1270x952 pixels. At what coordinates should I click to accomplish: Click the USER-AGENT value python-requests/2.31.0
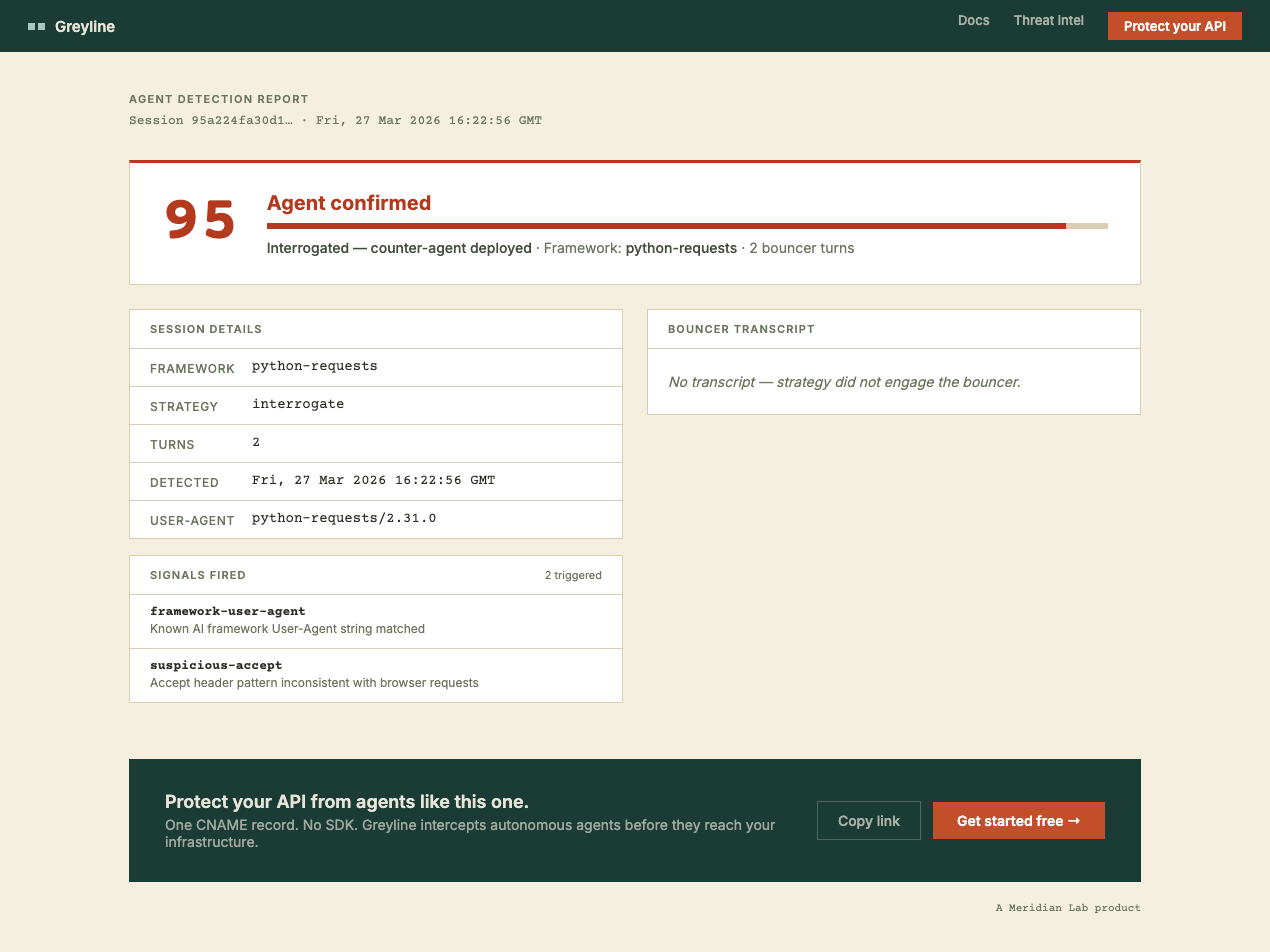pyautogui.click(x=344, y=518)
